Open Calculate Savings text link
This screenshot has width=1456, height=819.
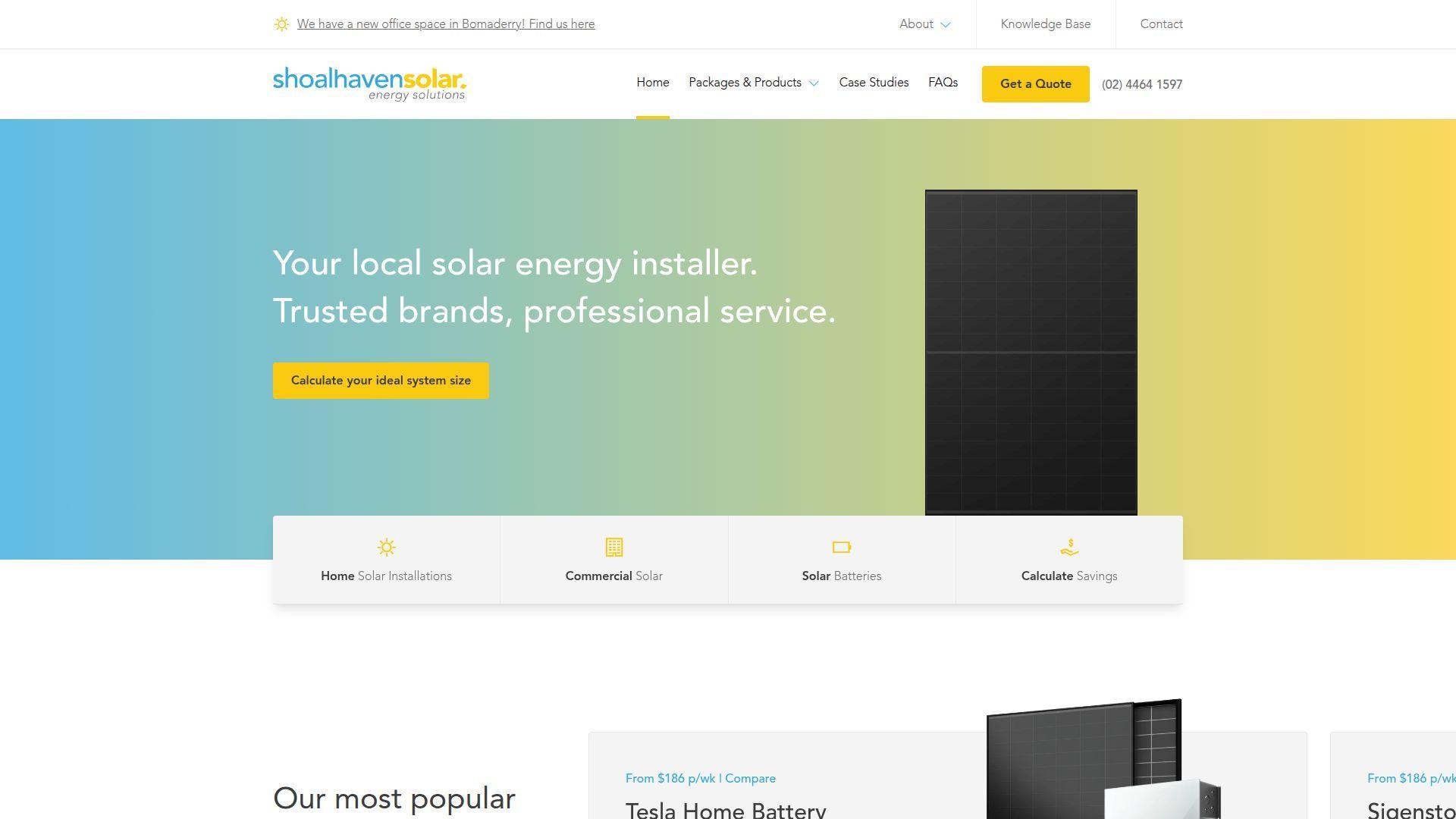[1069, 576]
